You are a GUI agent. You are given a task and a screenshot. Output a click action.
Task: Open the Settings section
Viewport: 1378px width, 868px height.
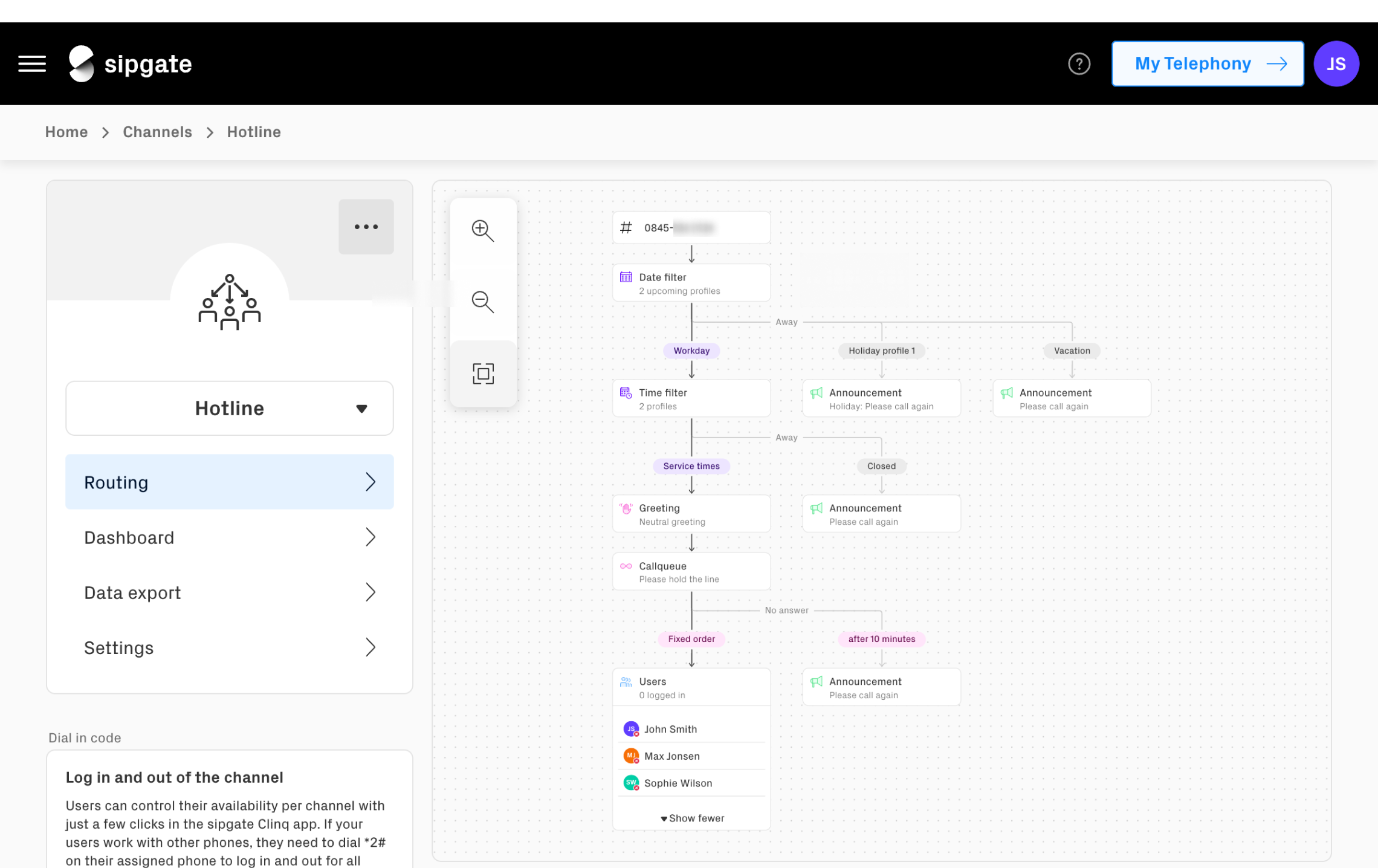click(230, 647)
